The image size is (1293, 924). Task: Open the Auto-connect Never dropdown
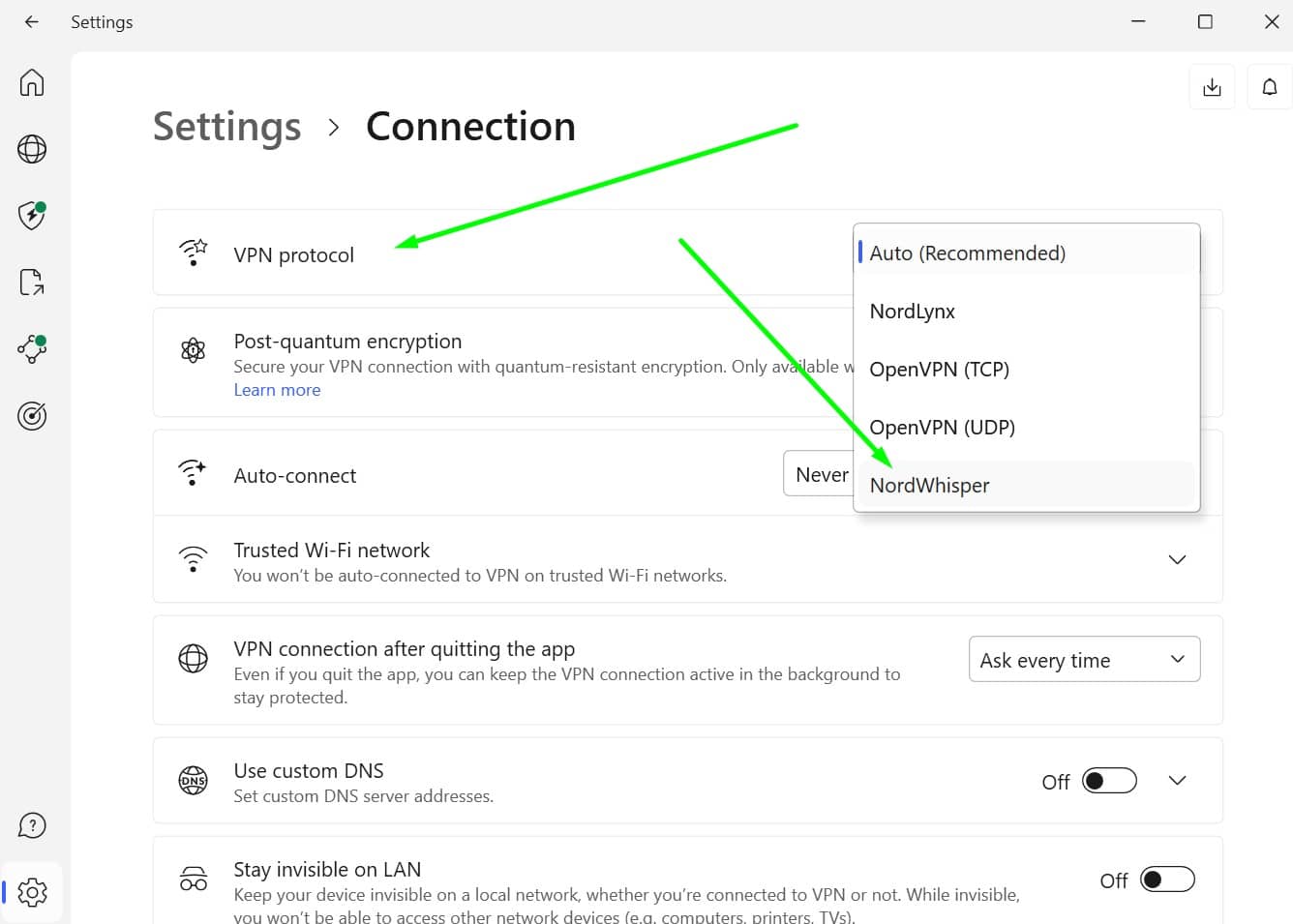click(819, 474)
